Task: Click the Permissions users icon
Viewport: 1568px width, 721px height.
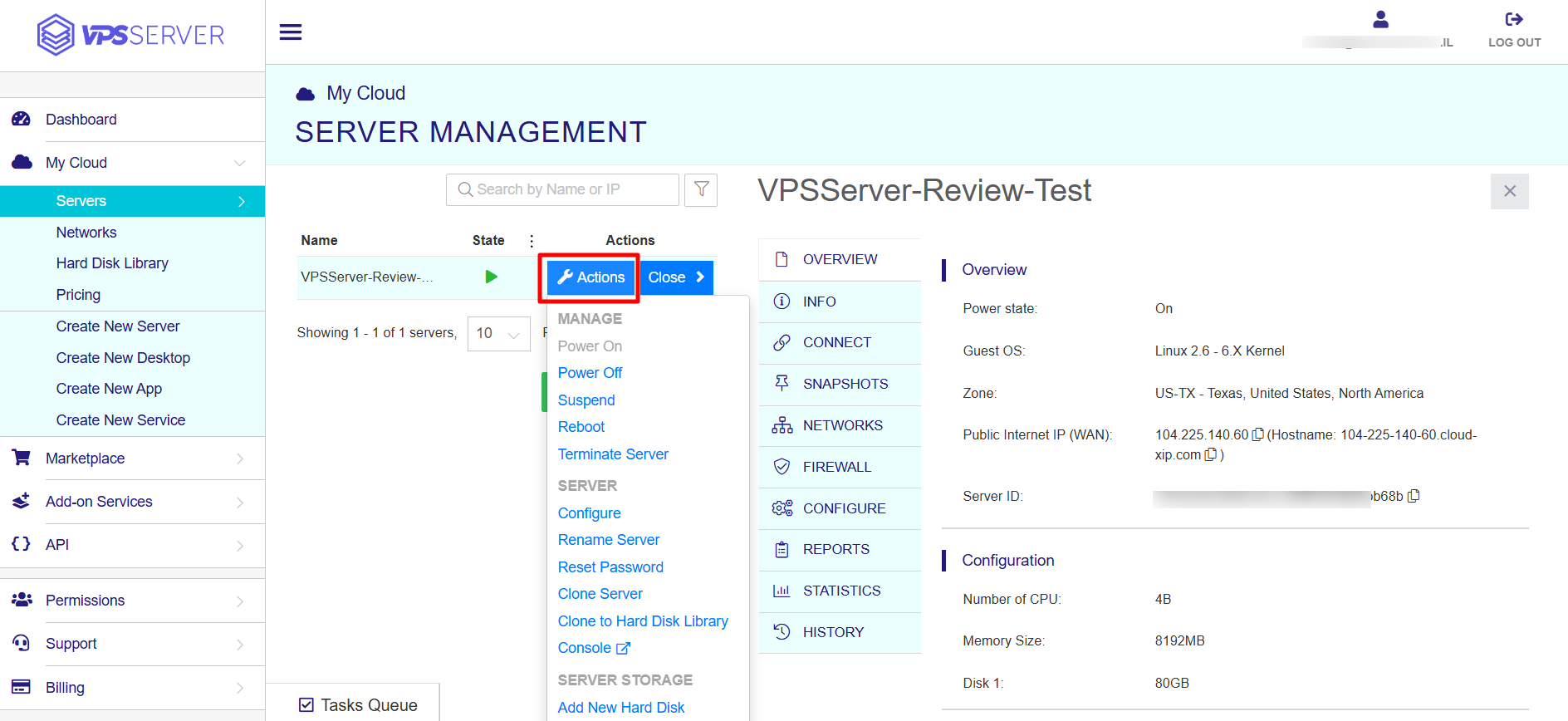Action: pos(22,600)
